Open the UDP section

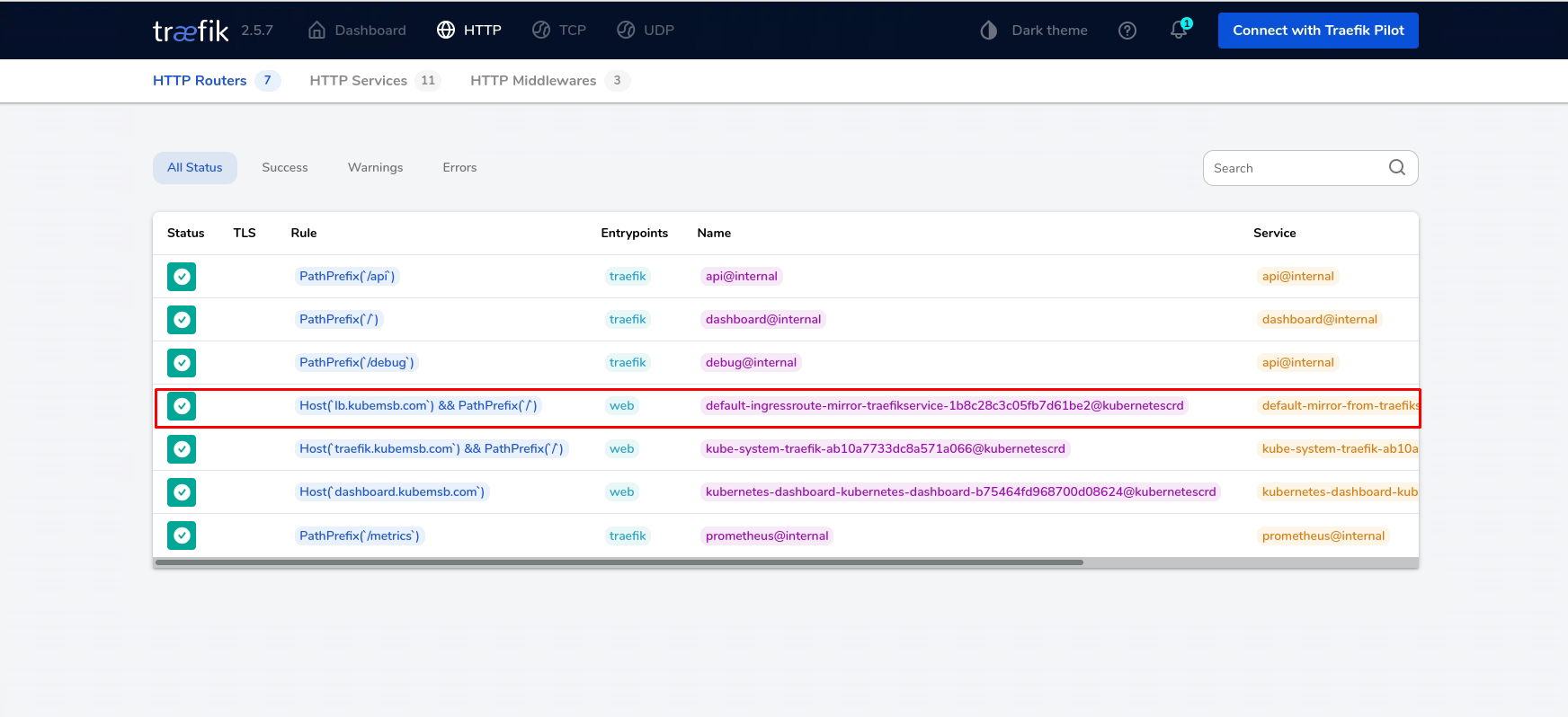pos(646,31)
